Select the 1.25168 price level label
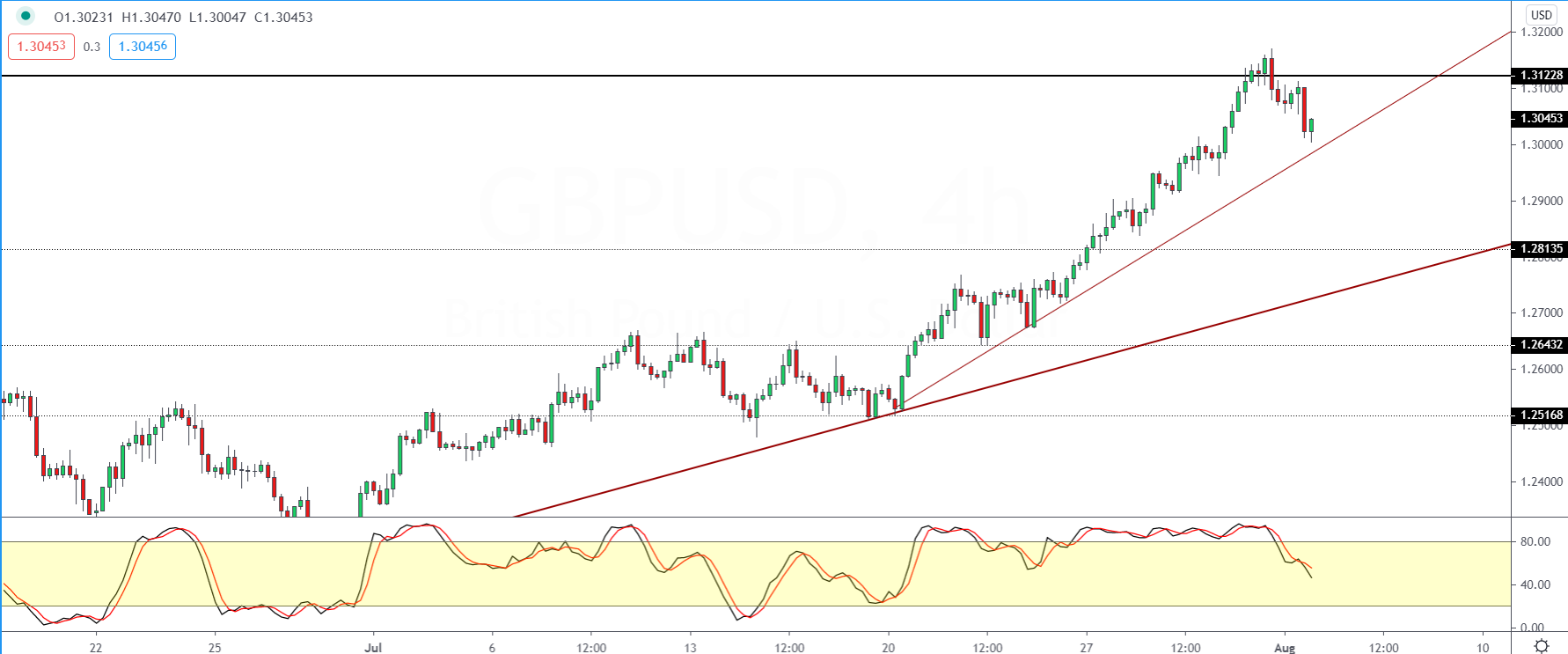Image resolution: width=1568 pixels, height=654 pixels. point(1541,415)
